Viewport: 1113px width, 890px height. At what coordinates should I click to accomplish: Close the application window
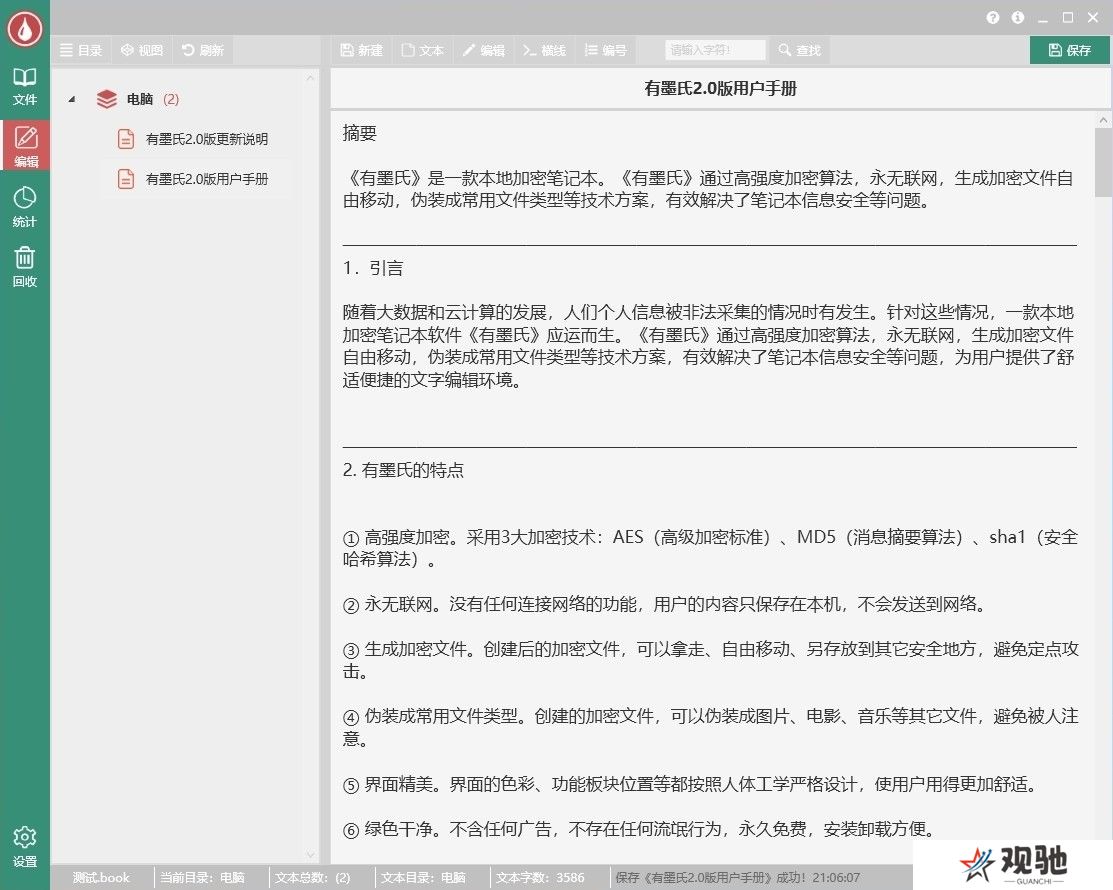[1093, 18]
